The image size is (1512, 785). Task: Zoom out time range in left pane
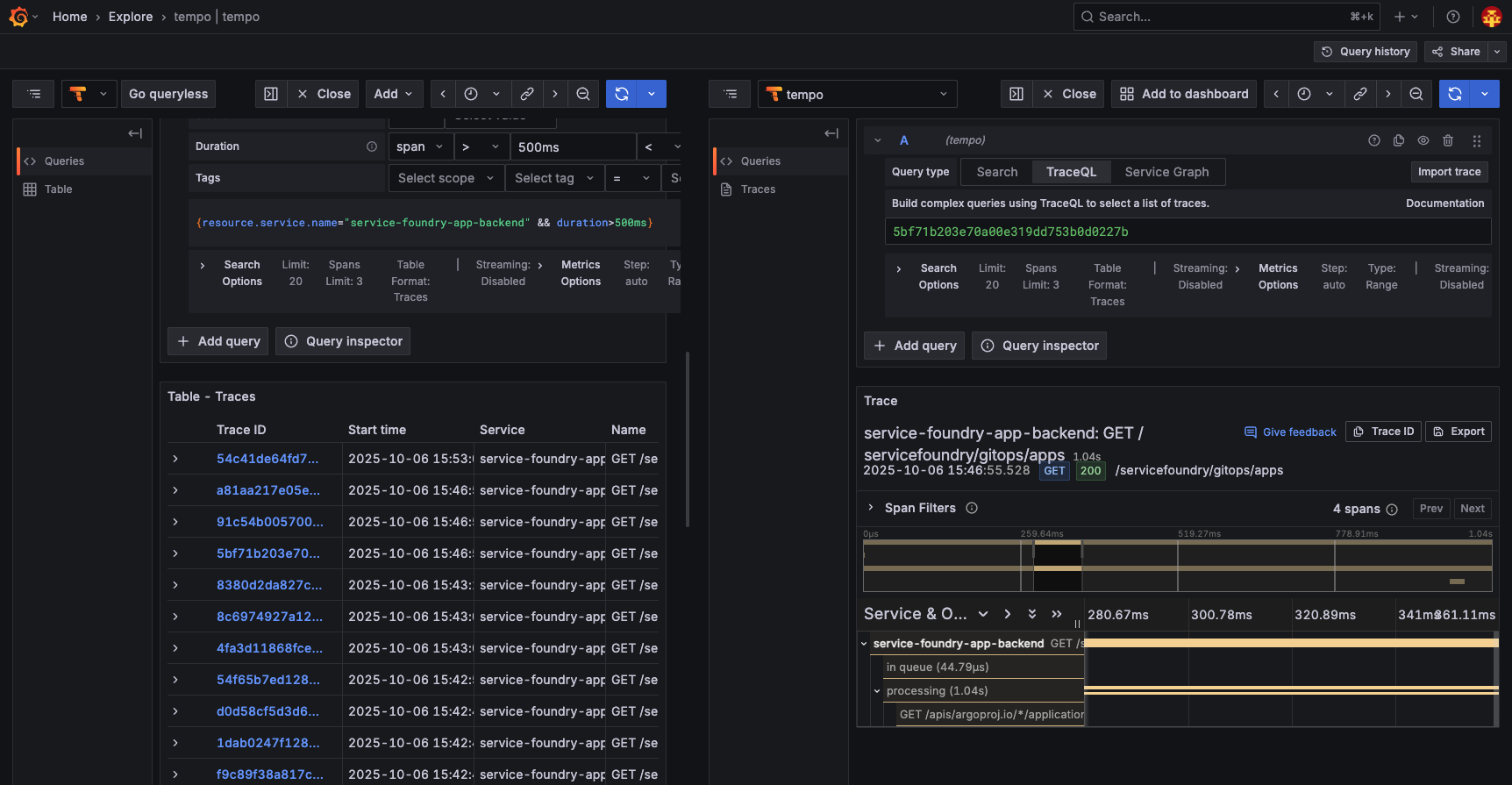point(583,94)
